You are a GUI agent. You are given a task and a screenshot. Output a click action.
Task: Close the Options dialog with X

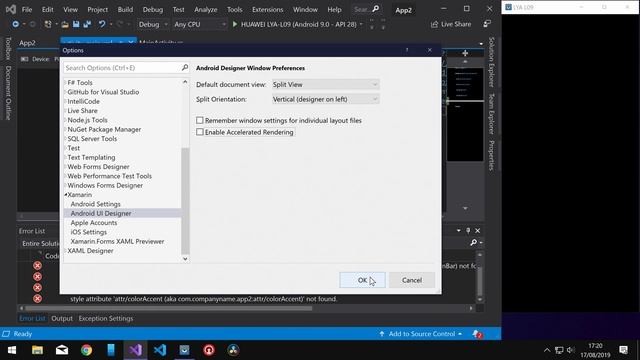click(429, 50)
